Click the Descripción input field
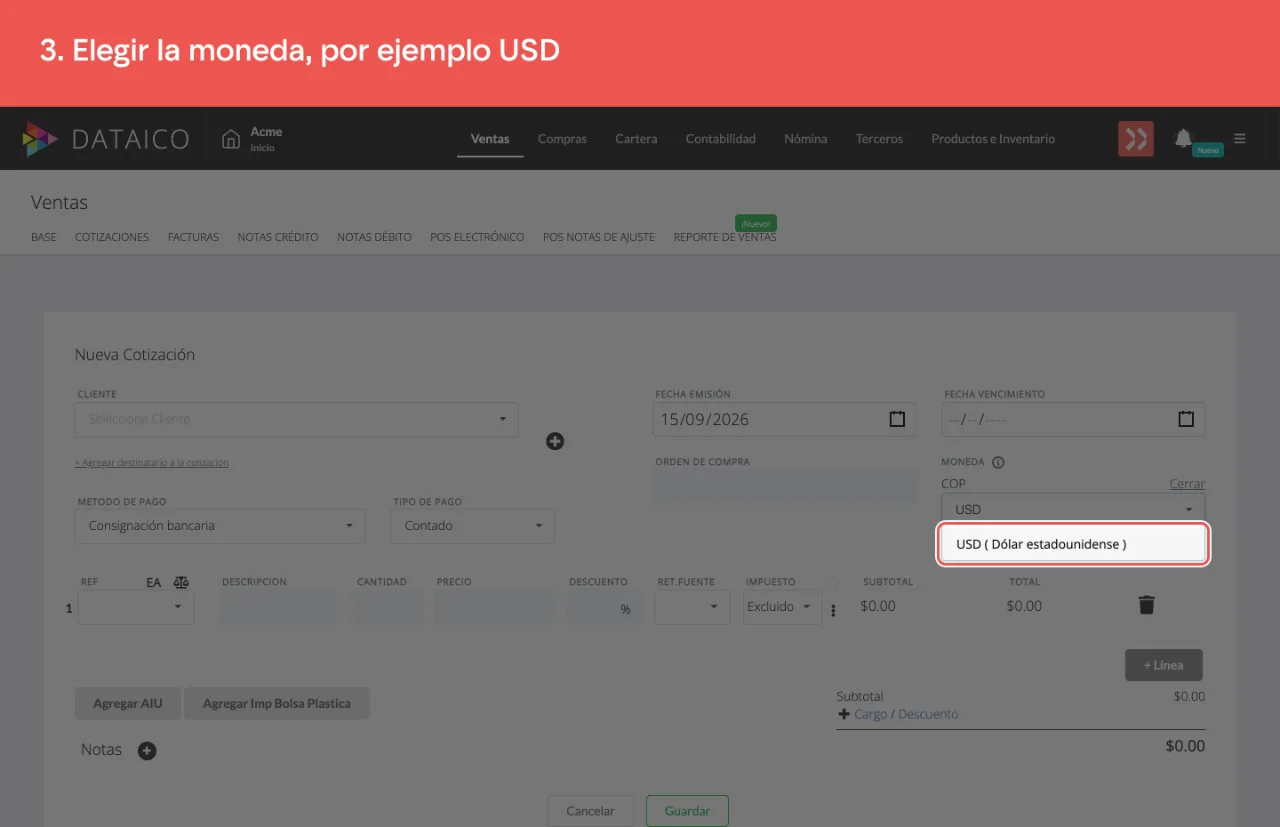 [280, 607]
